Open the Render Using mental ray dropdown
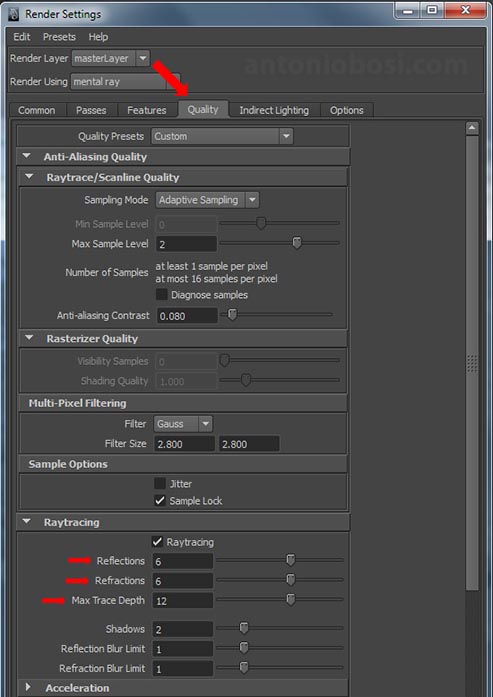The height and width of the screenshot is (697, 493). (x=125, y=82)
